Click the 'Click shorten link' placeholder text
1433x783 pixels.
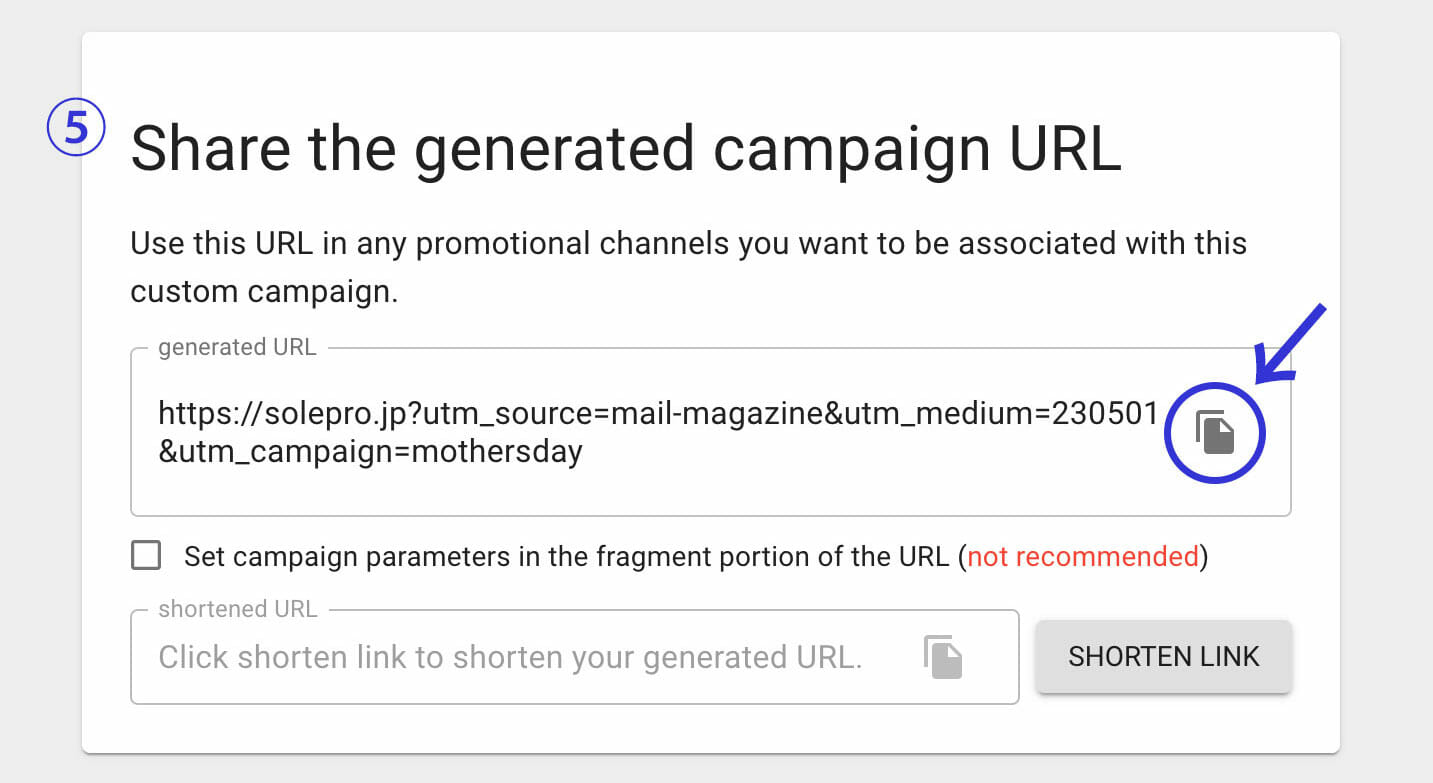510,657
